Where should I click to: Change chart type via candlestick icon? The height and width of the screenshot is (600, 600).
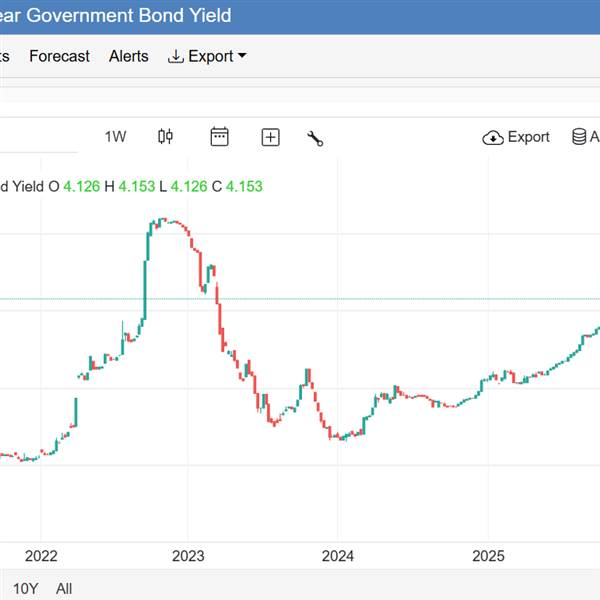coord(165,137)
